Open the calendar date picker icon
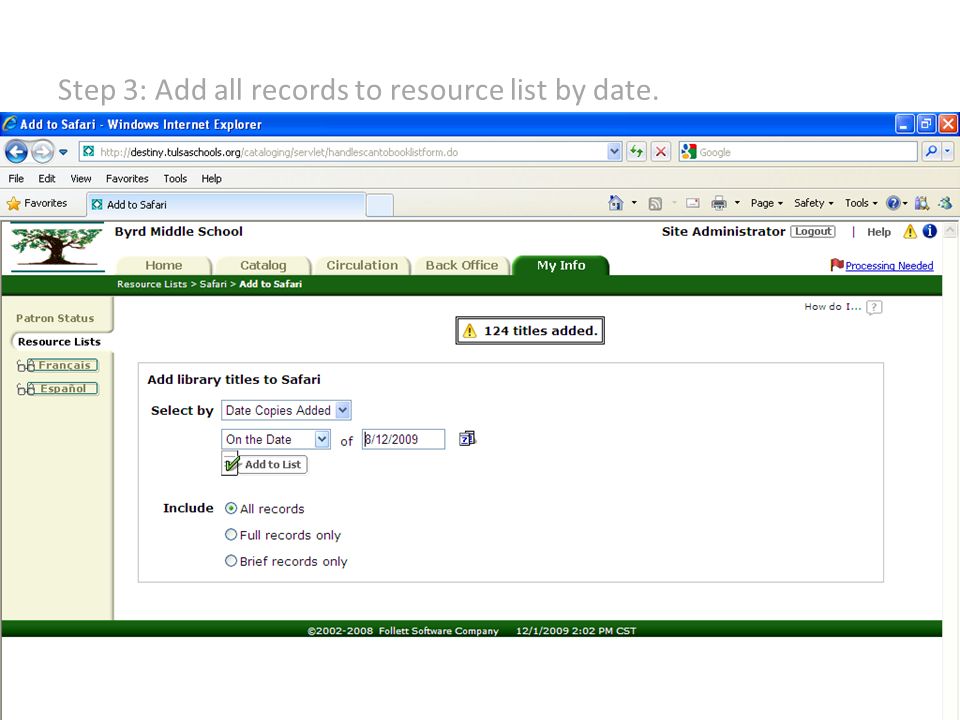This screenshot has width=960, height=720. coord(467,438)
